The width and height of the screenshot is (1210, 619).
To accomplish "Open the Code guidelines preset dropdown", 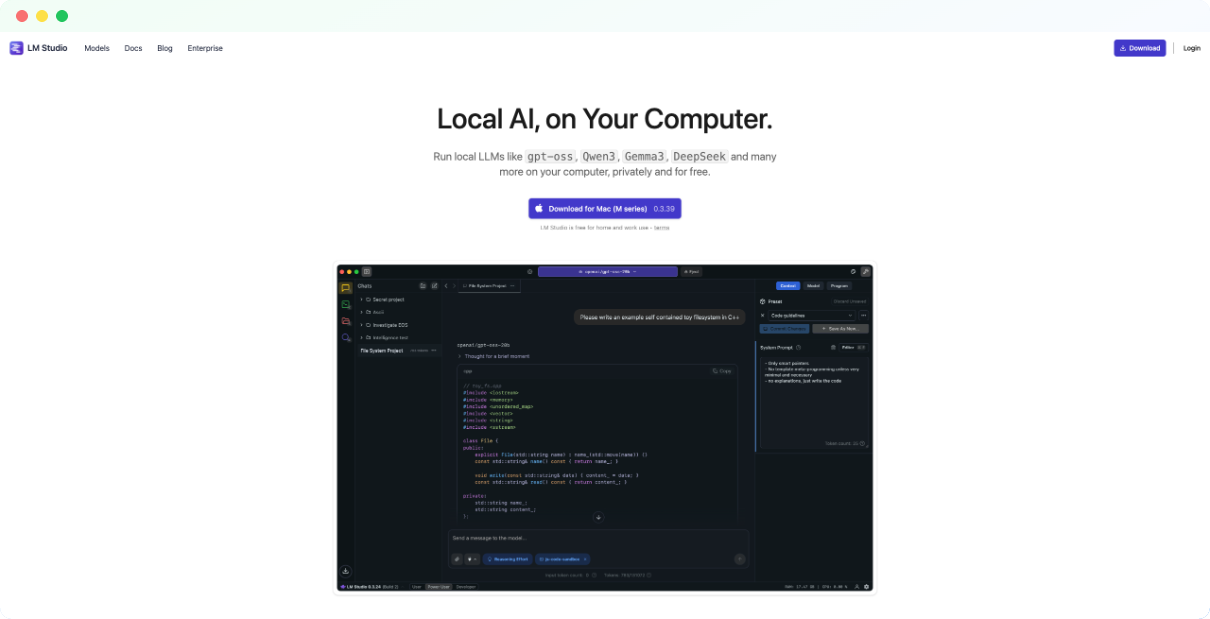I will tap(812, 315).
